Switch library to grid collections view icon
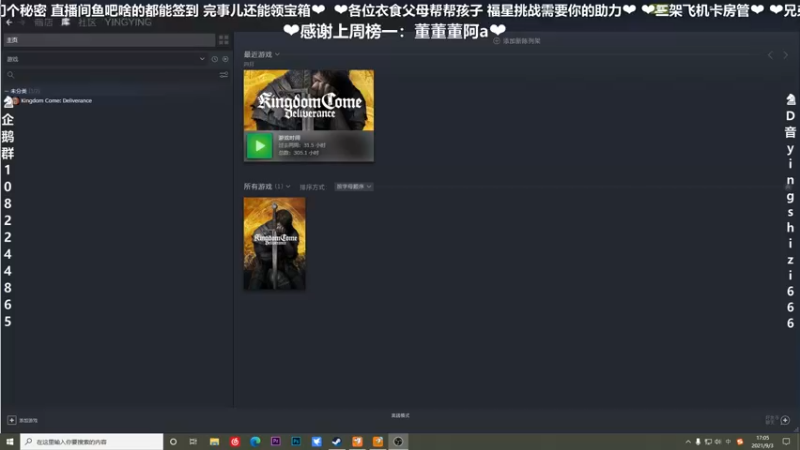 pos(223,40)
